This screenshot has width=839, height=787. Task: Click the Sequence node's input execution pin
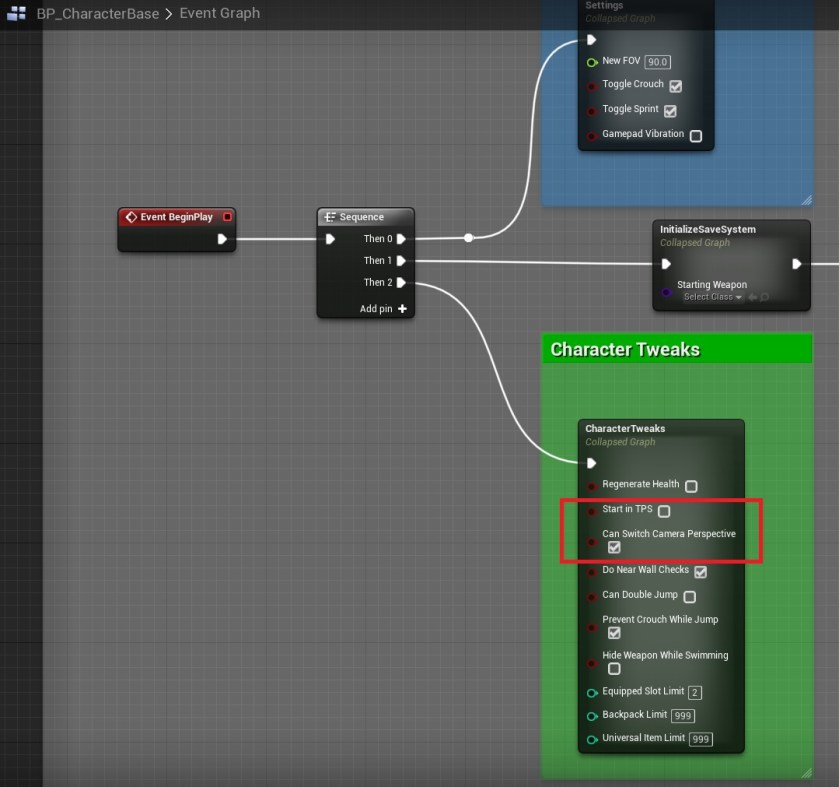tap(330, 238)
